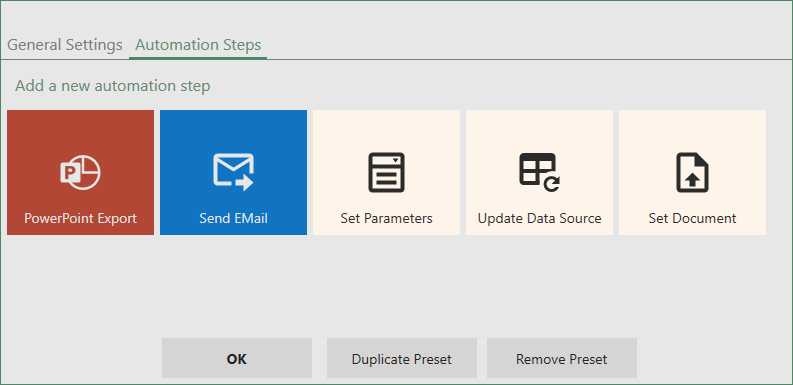Click the table refresh icon for data source
The image size is (793, 385).
coord(539,172)
